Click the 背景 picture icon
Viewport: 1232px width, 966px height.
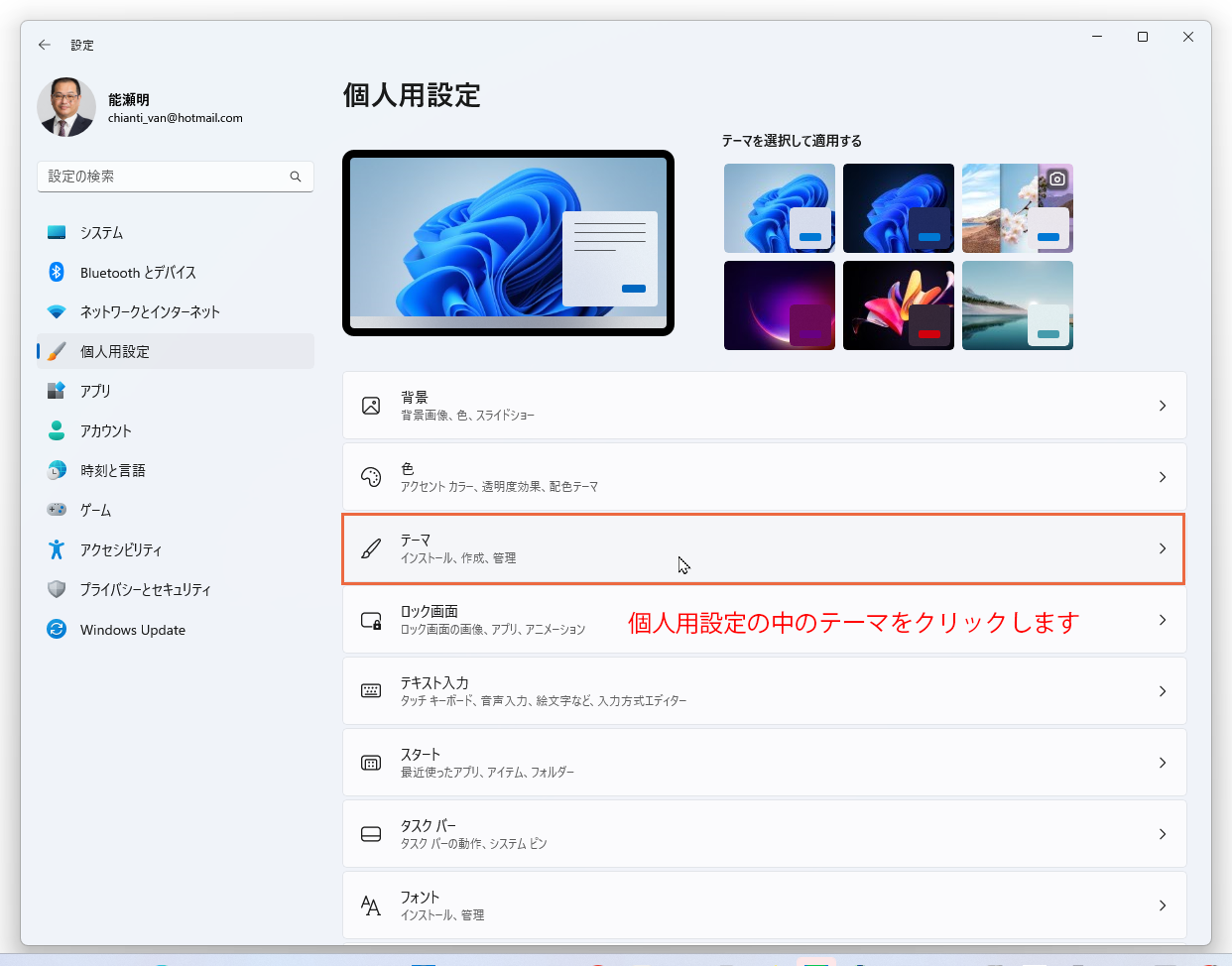click(371, 406)
